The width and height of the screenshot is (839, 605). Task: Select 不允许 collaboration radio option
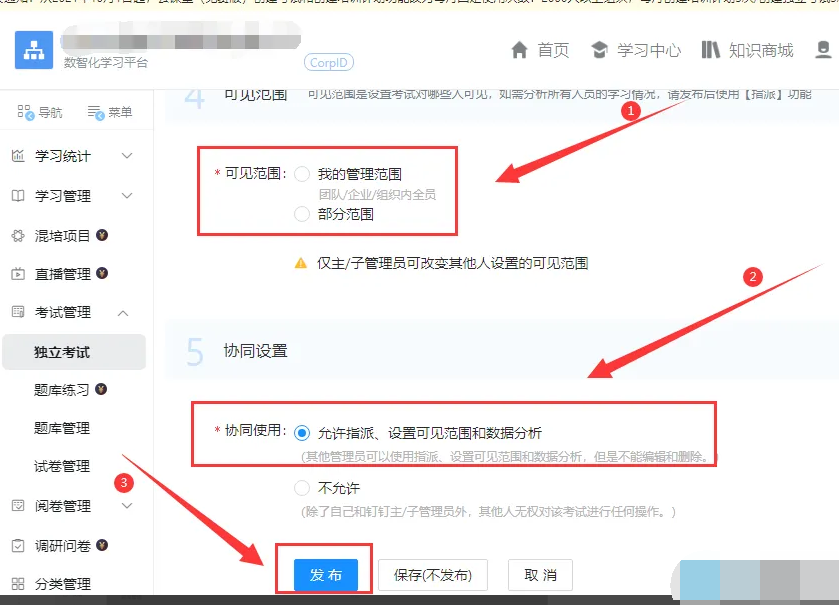click(302, 488)
